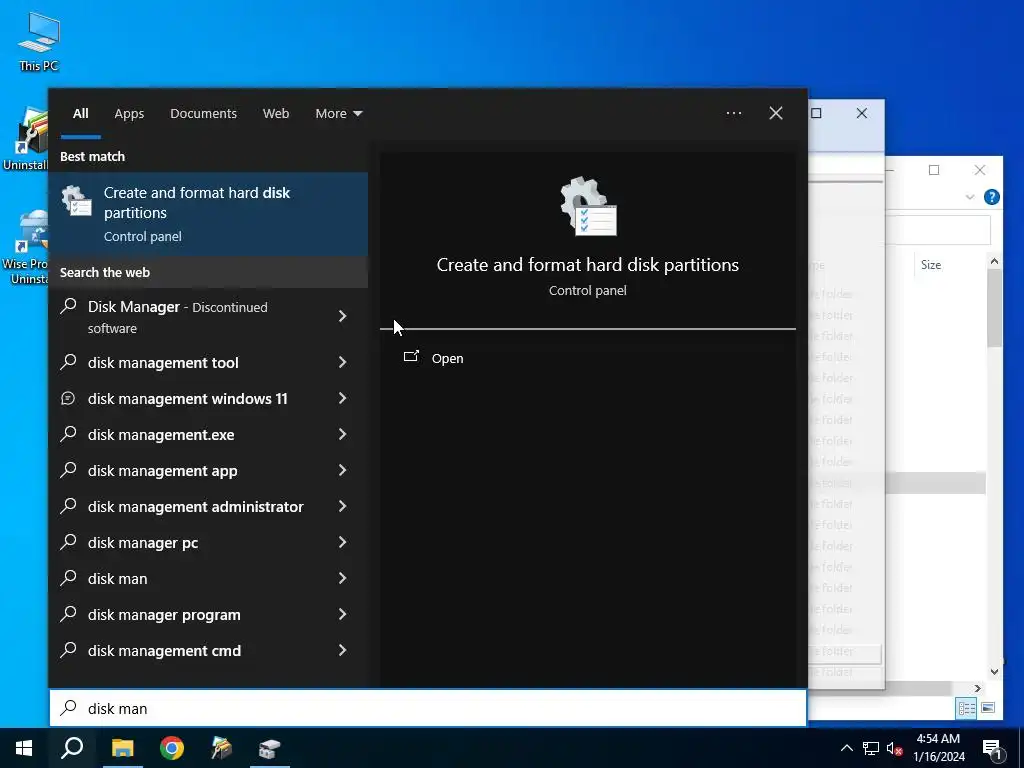Switch to the Web search tab

276,114
